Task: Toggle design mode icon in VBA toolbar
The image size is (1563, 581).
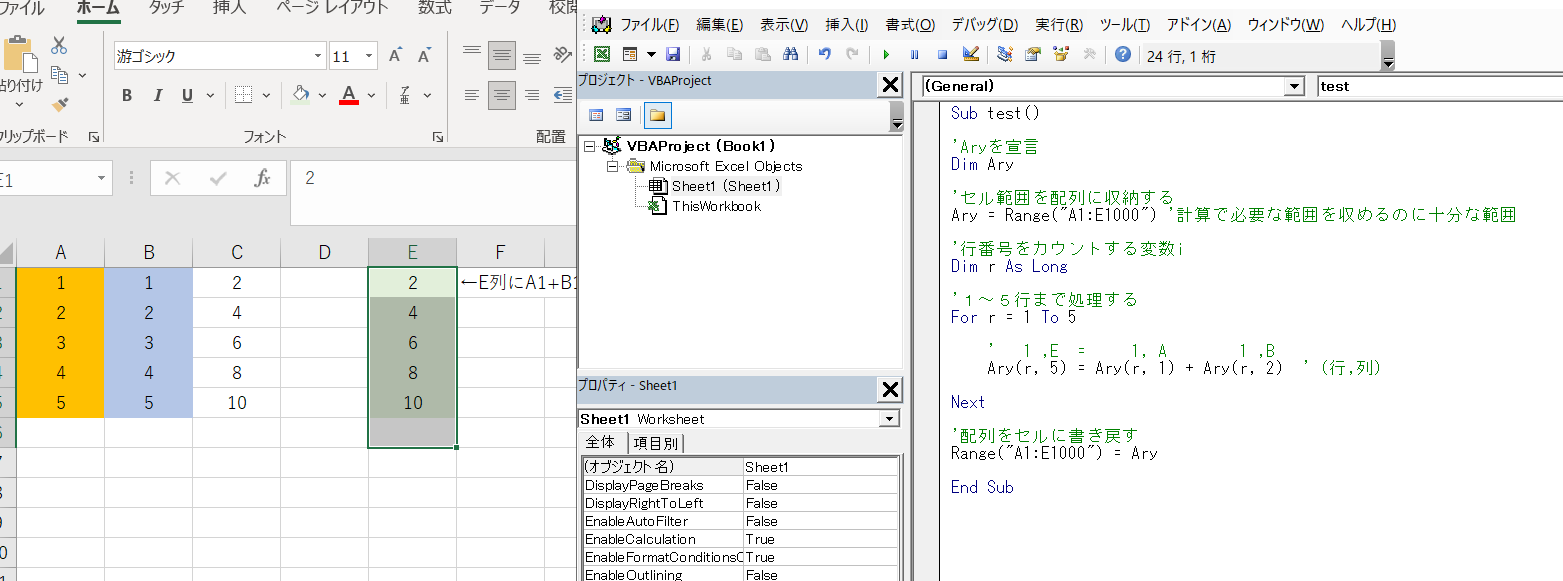Action: pyautogui.click(x=970, y=55)
